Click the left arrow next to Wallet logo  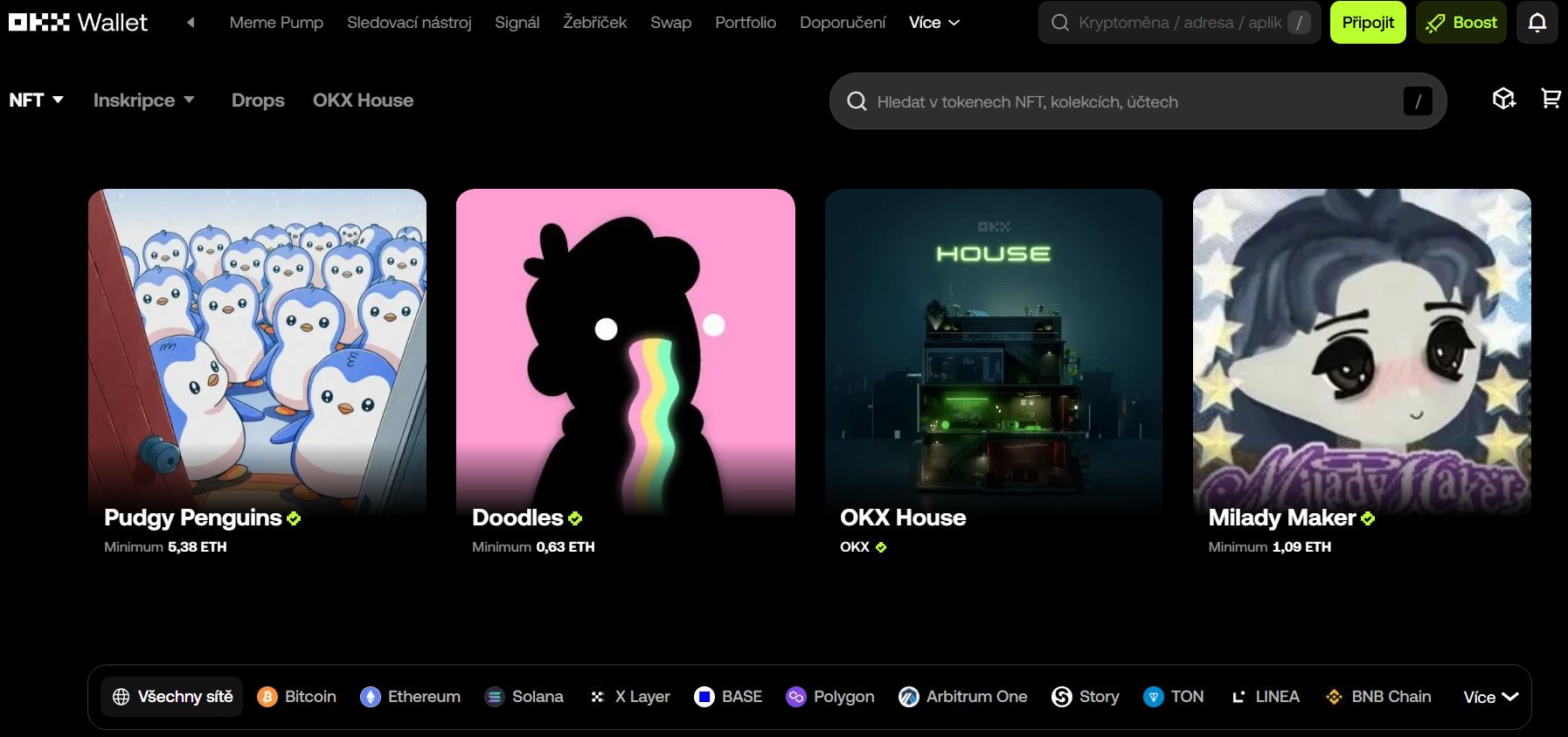tap(191, 23)
